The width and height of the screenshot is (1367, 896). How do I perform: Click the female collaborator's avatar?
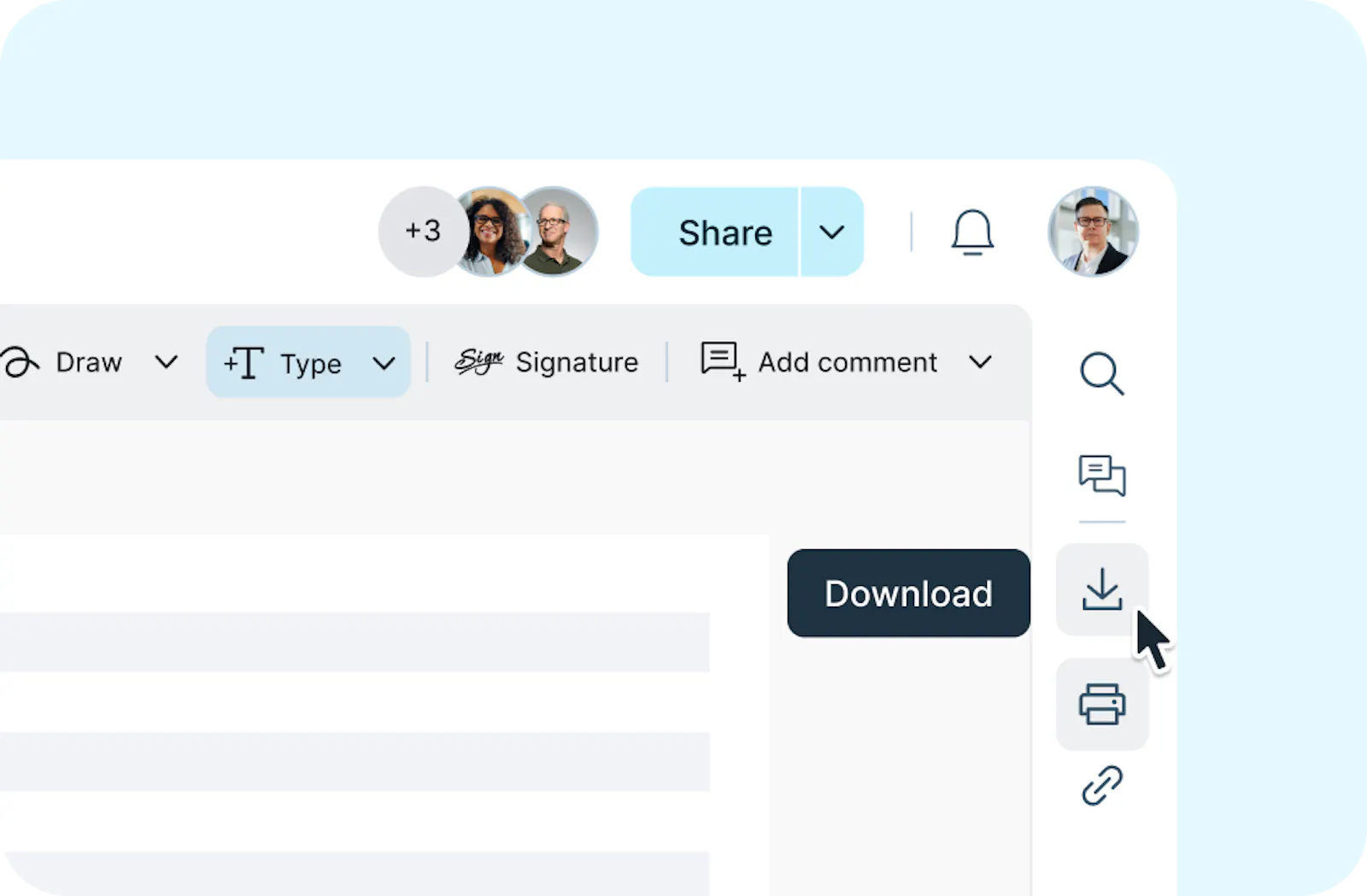click(489, 231)
